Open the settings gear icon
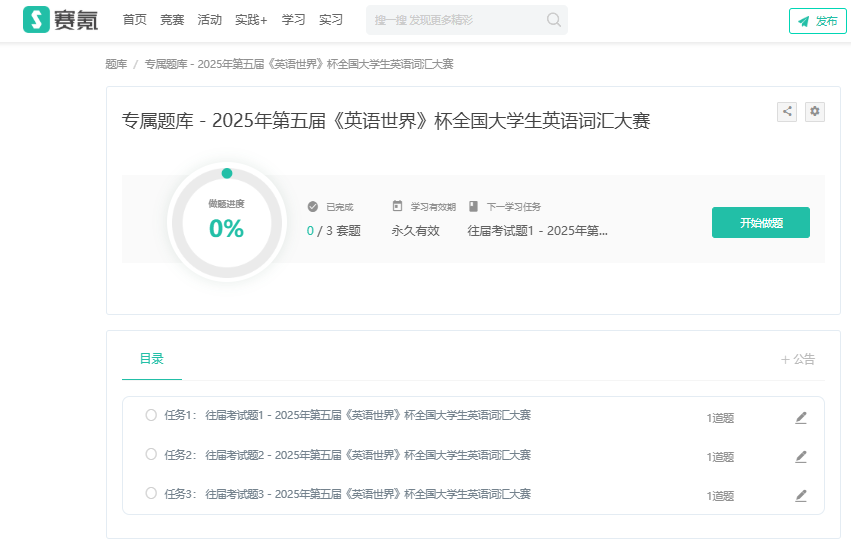This screenshot has height=544, width=851. 815,111
